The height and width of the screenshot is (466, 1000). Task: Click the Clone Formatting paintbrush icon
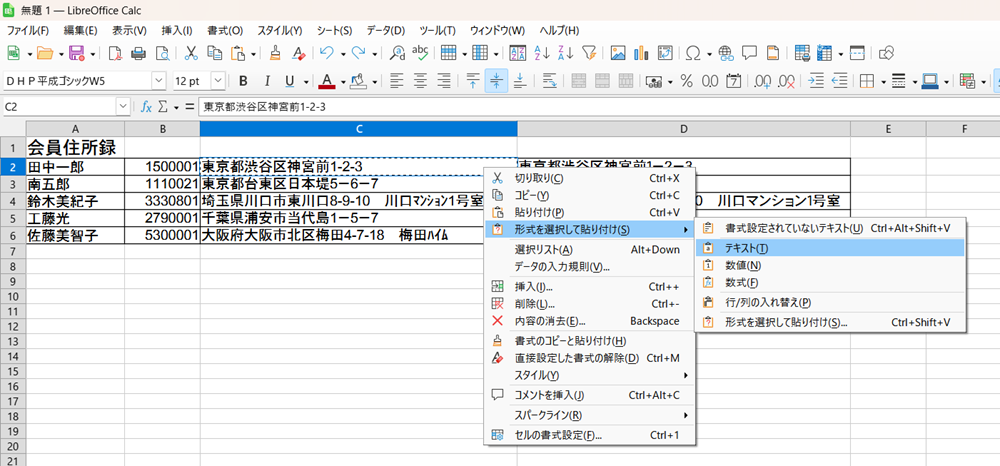coord(274,54)
